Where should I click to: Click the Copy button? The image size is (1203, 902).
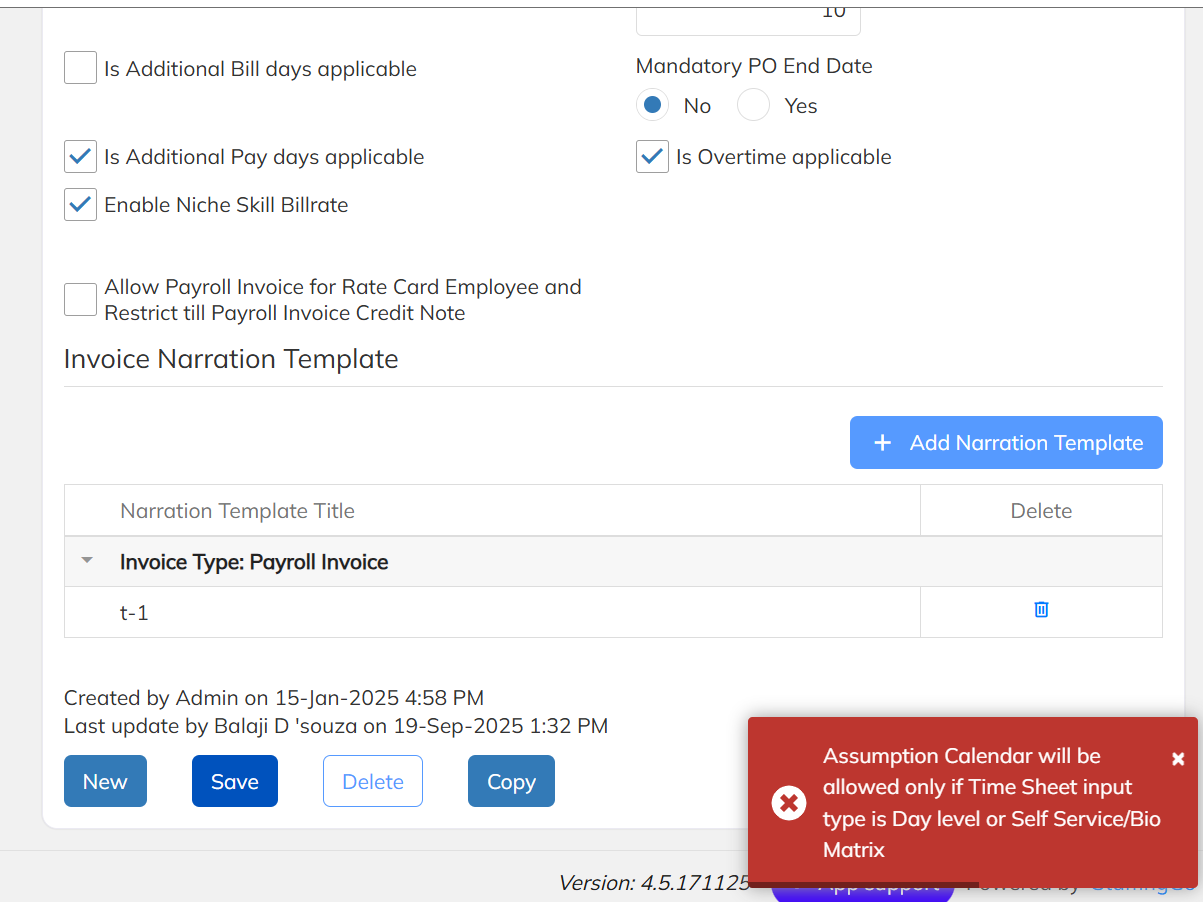[511, 782]
